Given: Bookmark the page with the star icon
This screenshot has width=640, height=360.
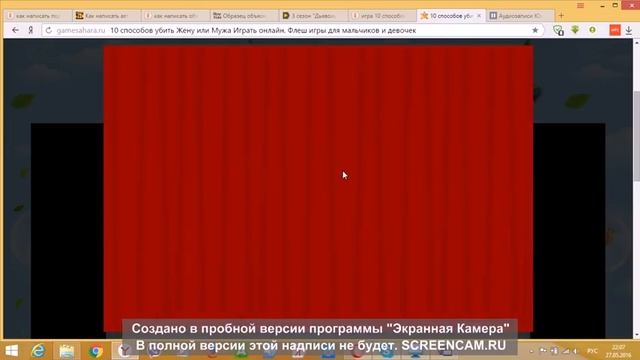Looking at the screenshot, I should [535, 30].
